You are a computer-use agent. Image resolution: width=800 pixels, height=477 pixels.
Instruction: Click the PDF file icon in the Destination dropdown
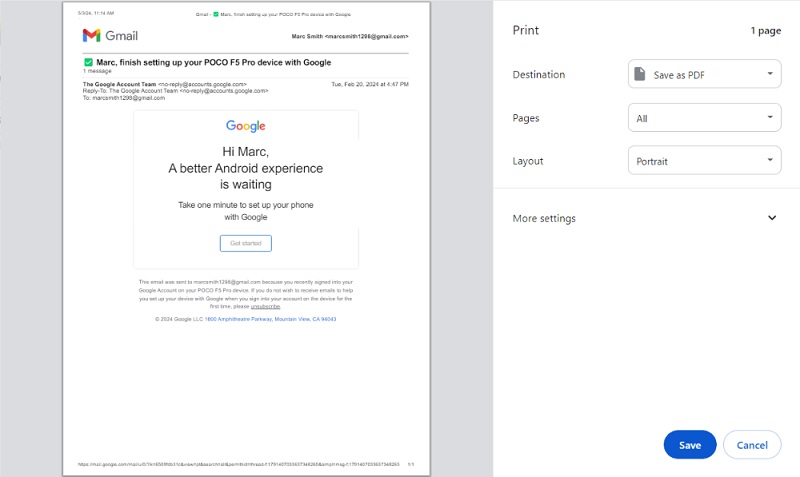(639, 74)
